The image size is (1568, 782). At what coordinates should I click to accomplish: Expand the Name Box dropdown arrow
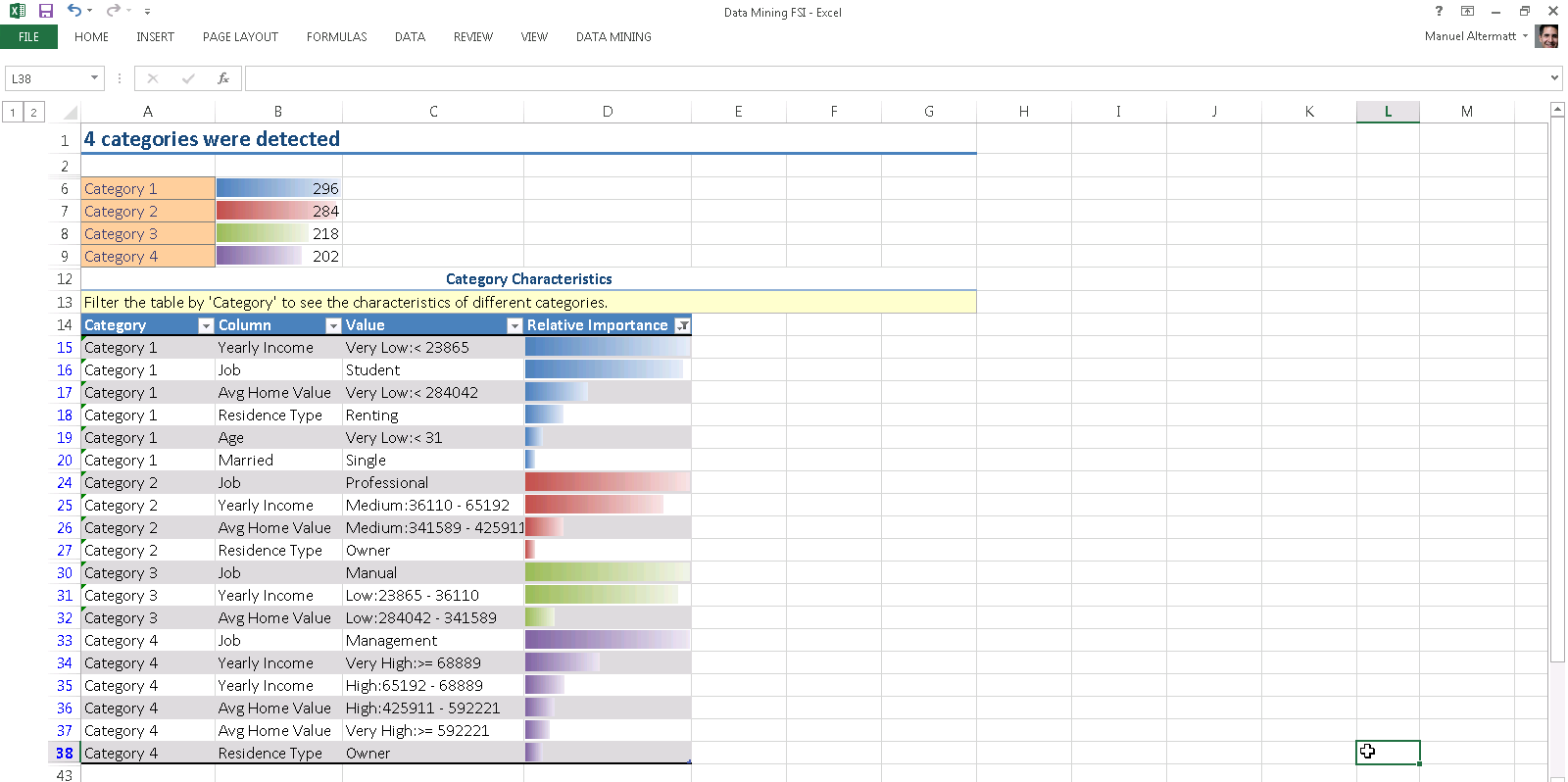pyautogui.click(x=94, y=78)
